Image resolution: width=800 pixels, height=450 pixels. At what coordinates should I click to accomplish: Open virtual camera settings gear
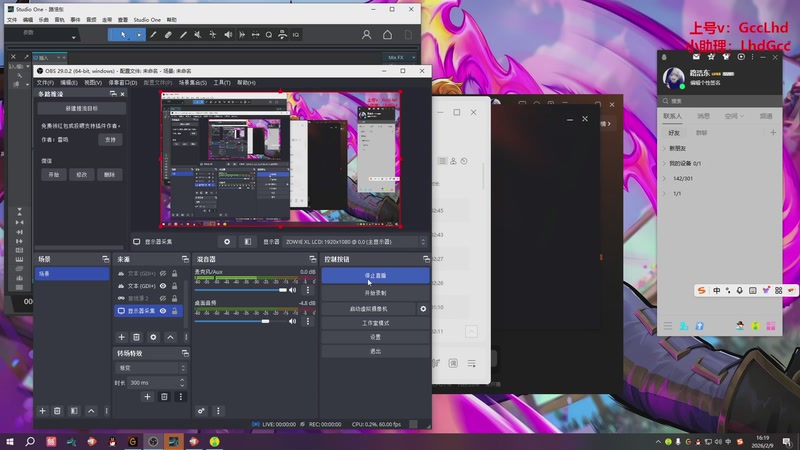[x=423, y=309]
